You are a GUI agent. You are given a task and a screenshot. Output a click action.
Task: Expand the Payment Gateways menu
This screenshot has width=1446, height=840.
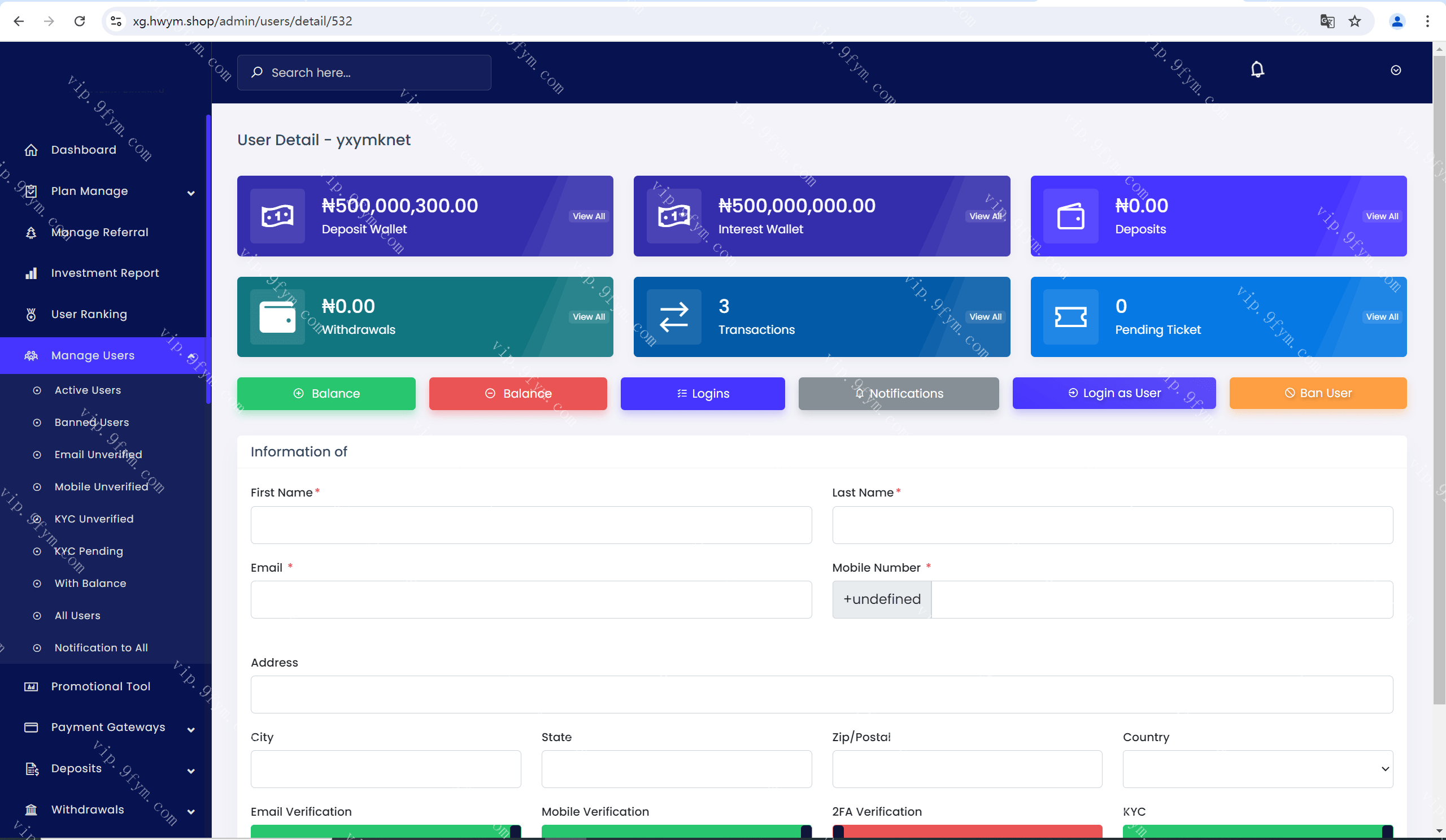[191, 729]
